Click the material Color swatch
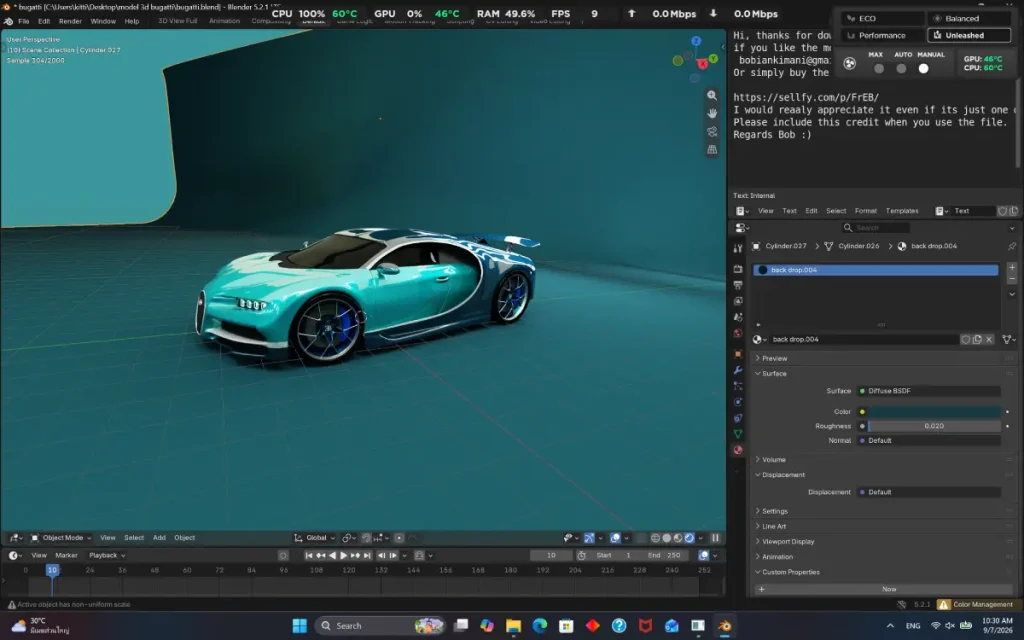The image size is (1024, 640). coord(934,411)
